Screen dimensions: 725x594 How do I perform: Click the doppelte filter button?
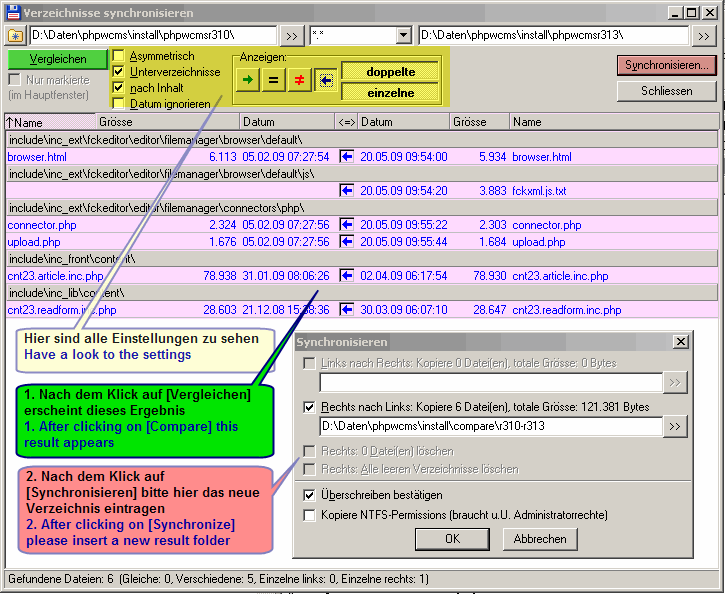(391, 72)
